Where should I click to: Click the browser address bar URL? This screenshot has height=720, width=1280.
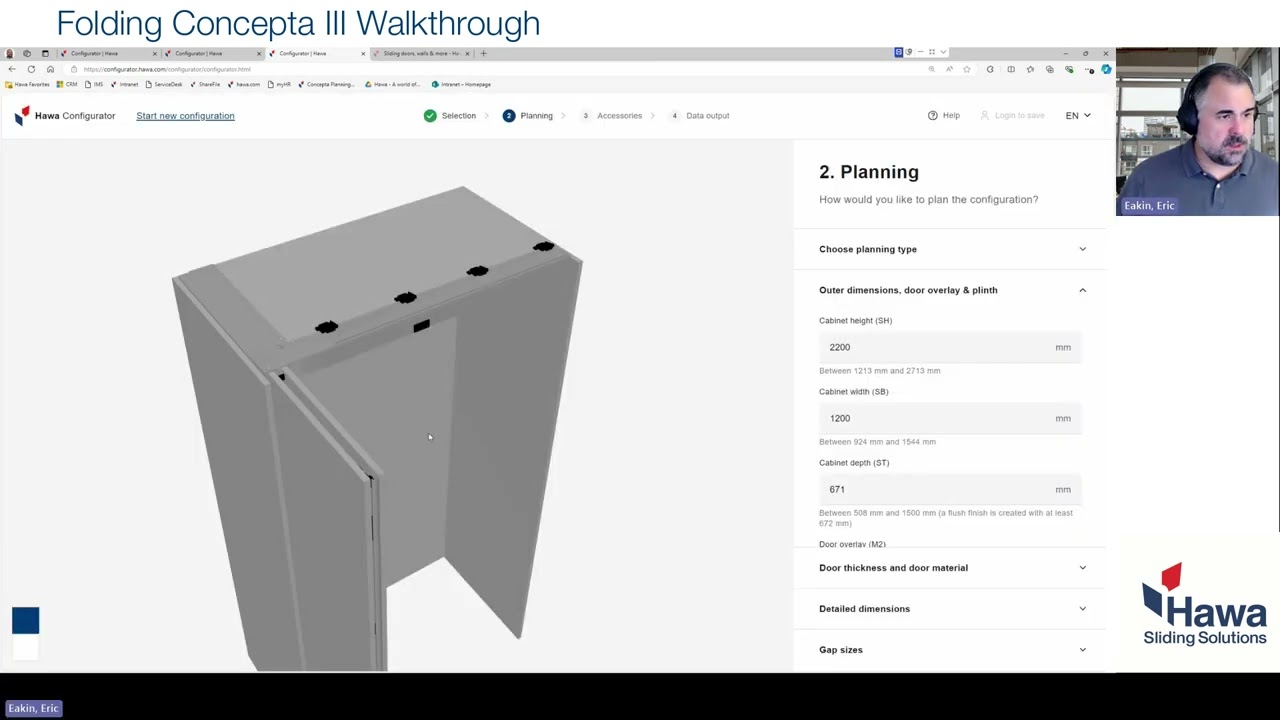168,69
